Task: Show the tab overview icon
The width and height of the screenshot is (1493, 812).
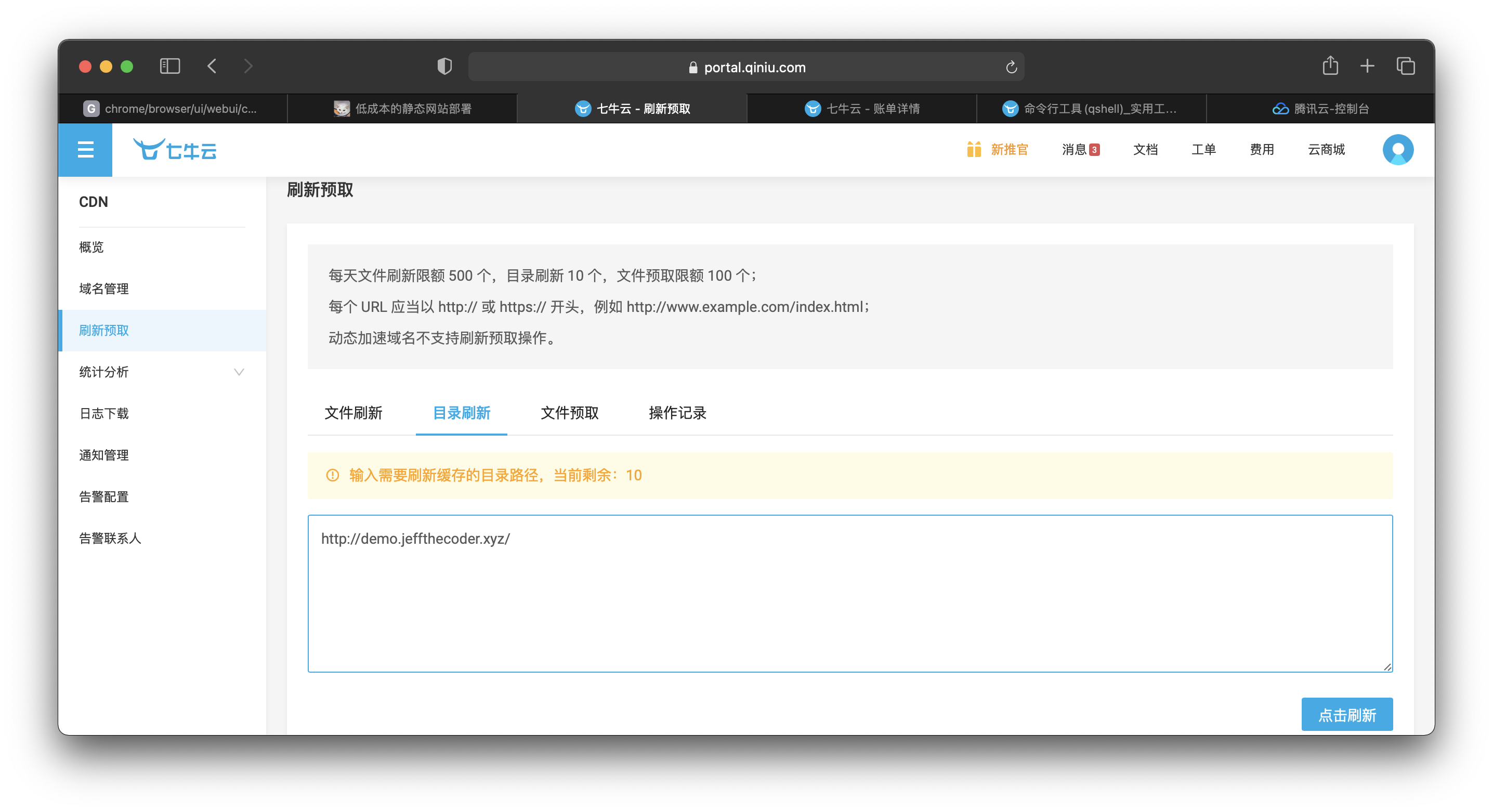Action: tap(1406, 66)
